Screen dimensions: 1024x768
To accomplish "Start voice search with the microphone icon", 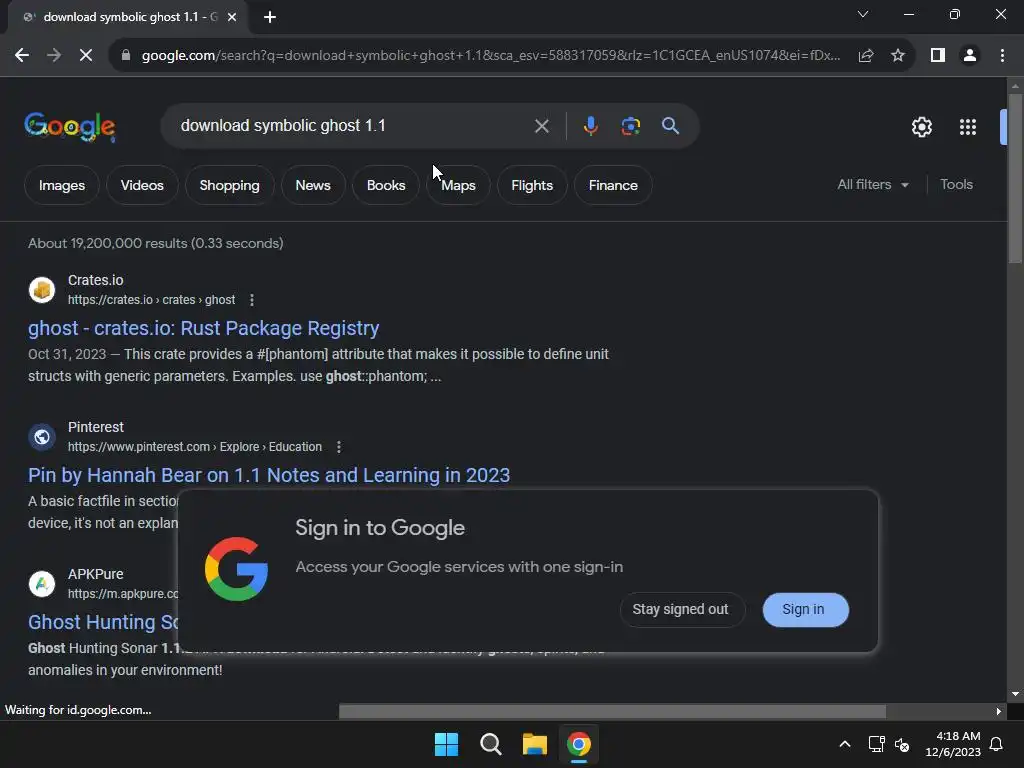I will pyautogui.click(x=590, y=126).
